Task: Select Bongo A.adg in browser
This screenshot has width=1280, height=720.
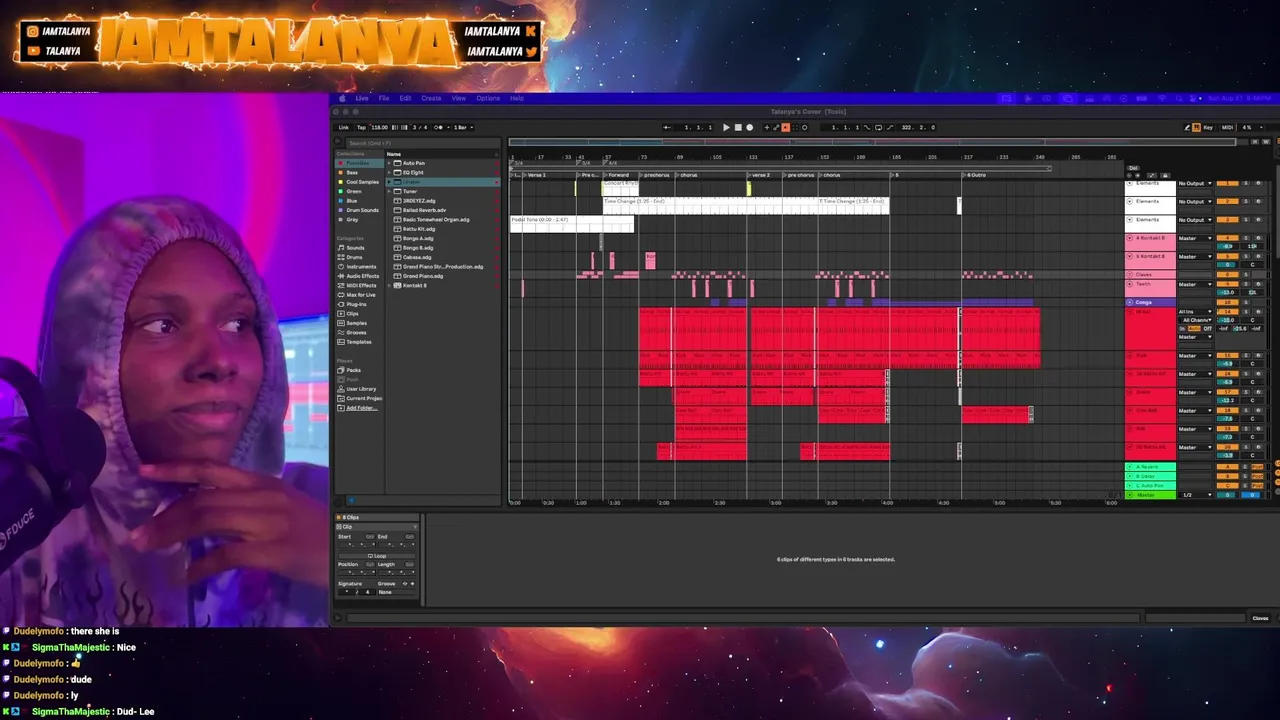Action: pos(418,238)
